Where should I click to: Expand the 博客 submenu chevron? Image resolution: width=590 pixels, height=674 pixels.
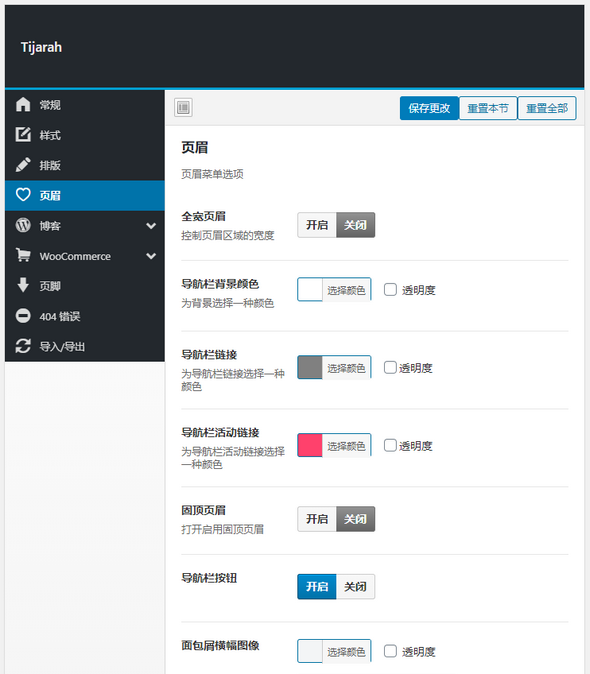pos(151,226)
